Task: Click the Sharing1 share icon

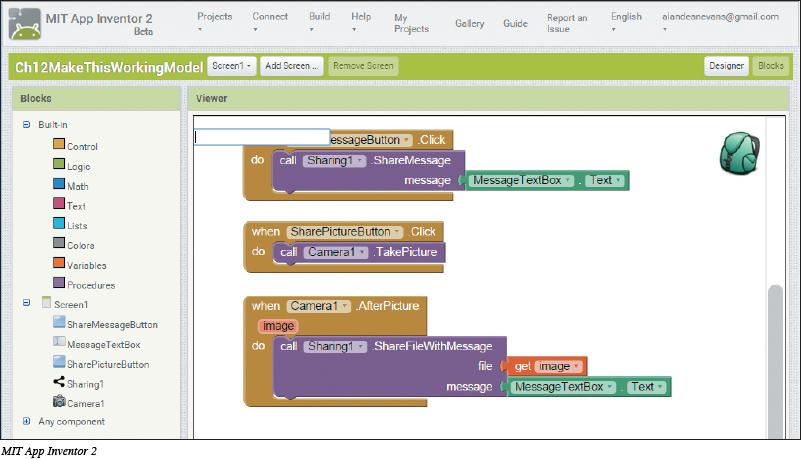Action: (59, 382)
